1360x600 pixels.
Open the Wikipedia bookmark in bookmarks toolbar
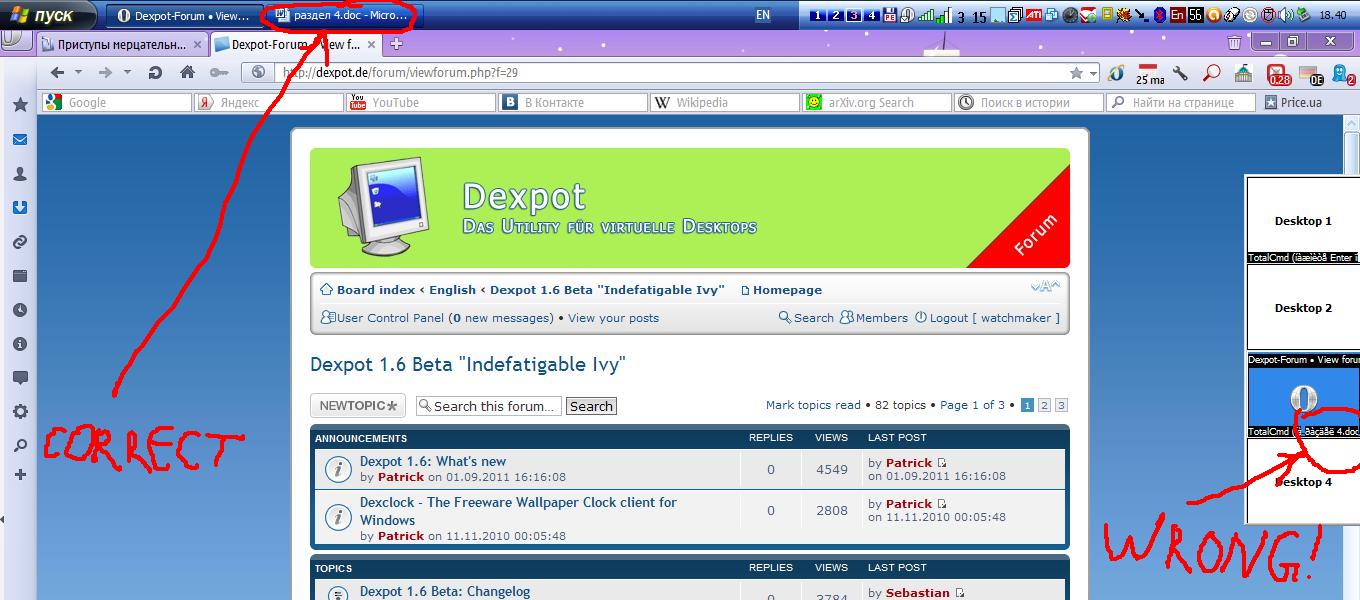(724, 101)
